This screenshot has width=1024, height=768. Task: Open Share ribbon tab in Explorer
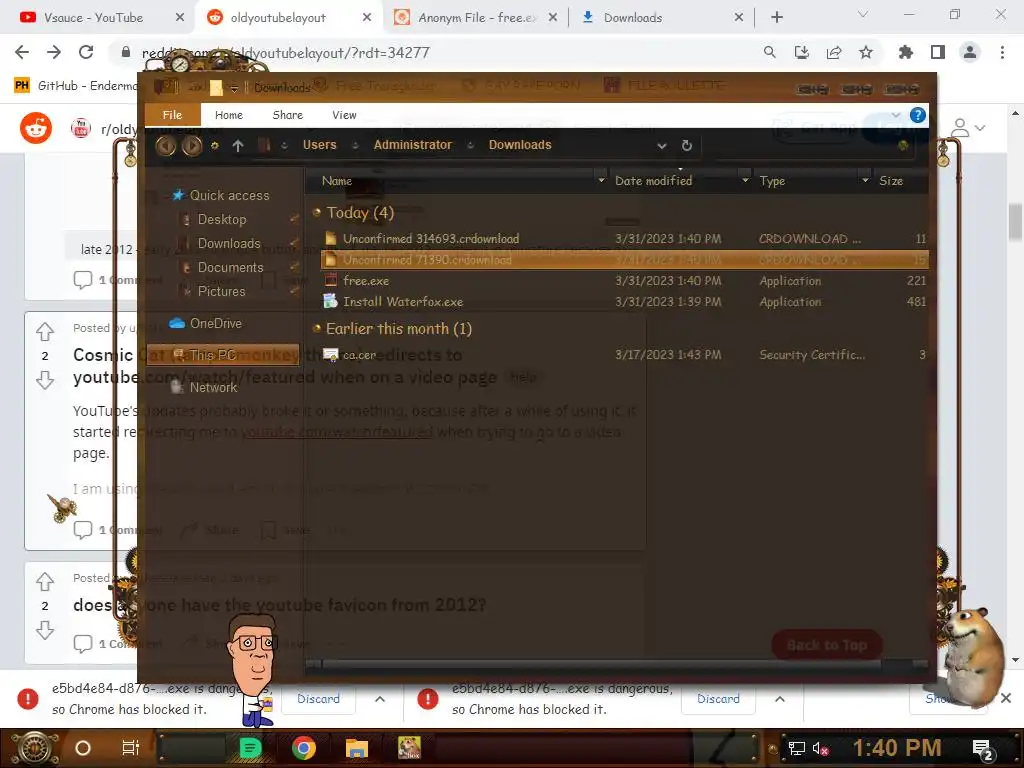coord(287,115)
